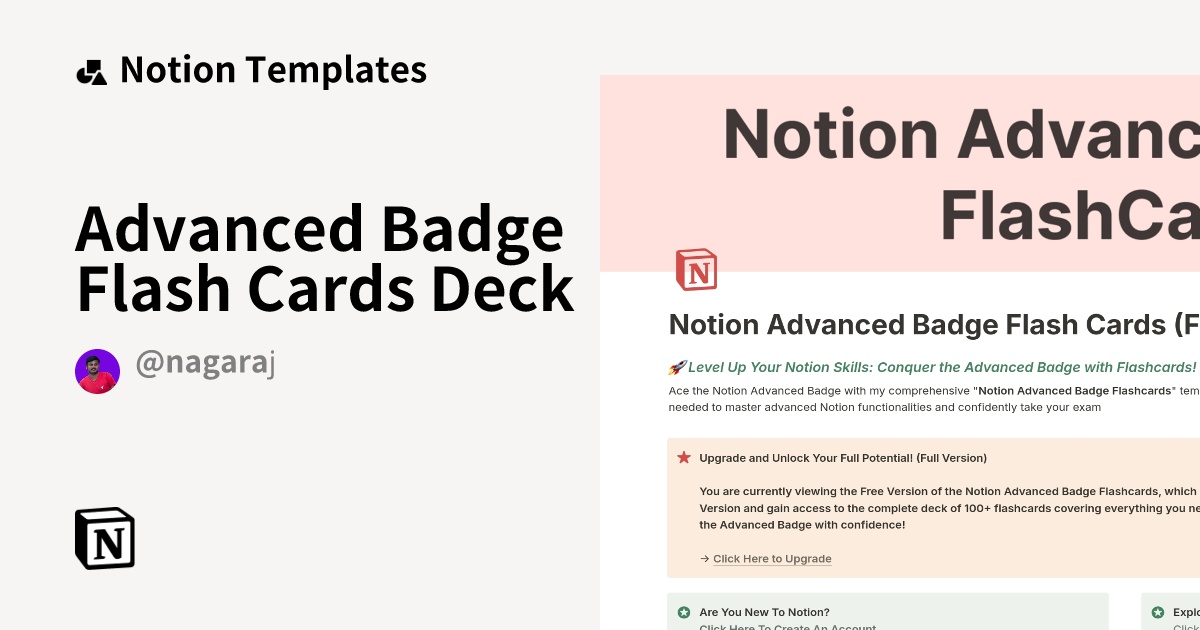Follow 'Click Here To Create An Account'

pyautogui.click(x=788, y=626)
